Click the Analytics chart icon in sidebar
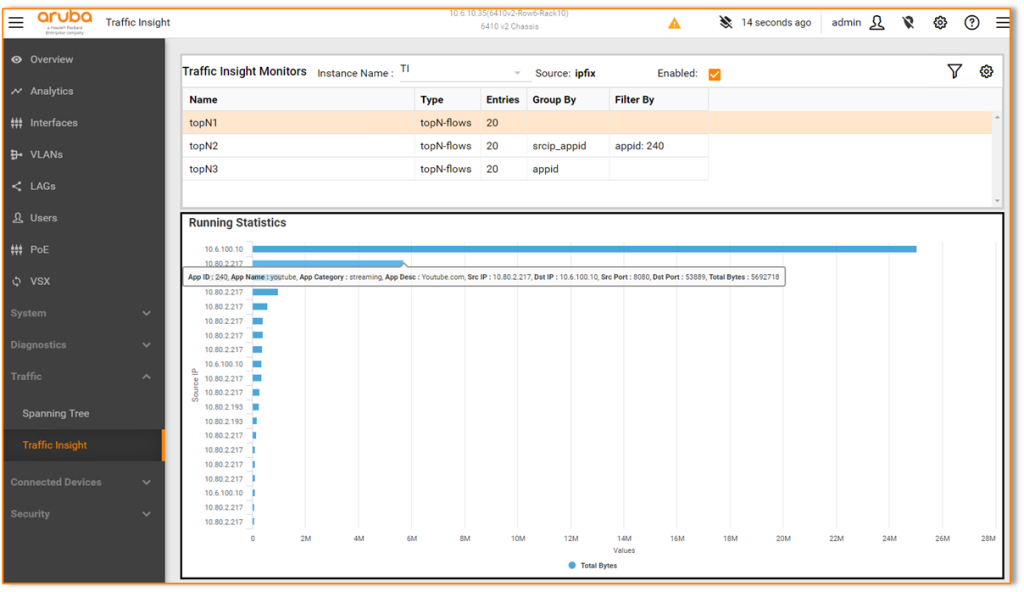1024x592 pixels. [16, 91]
